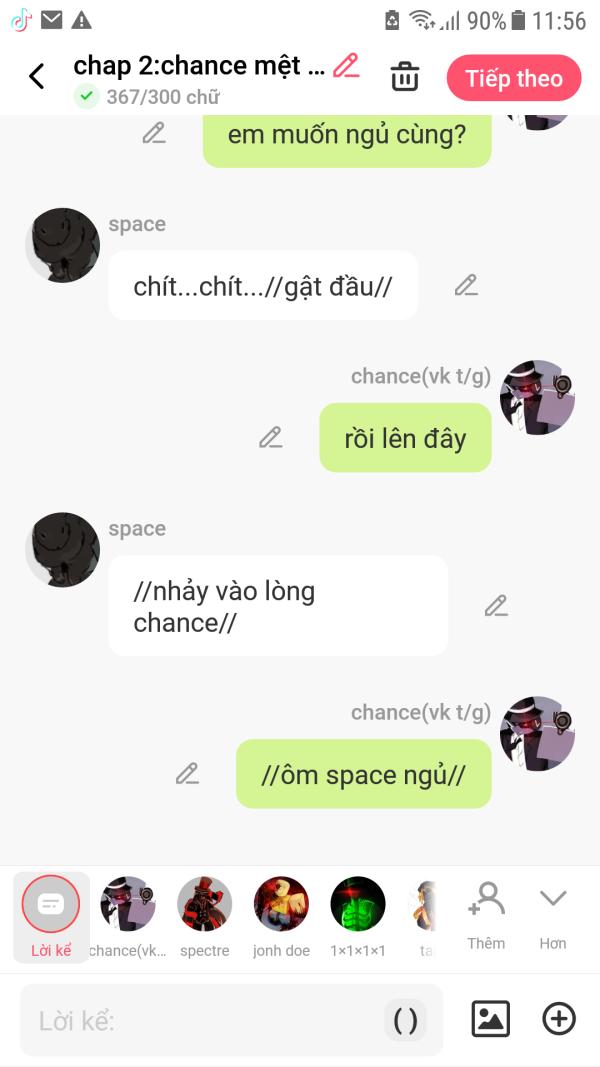Click the Tiếp theo button
This screenshot has width=600, height=1067.
(514, 78)
